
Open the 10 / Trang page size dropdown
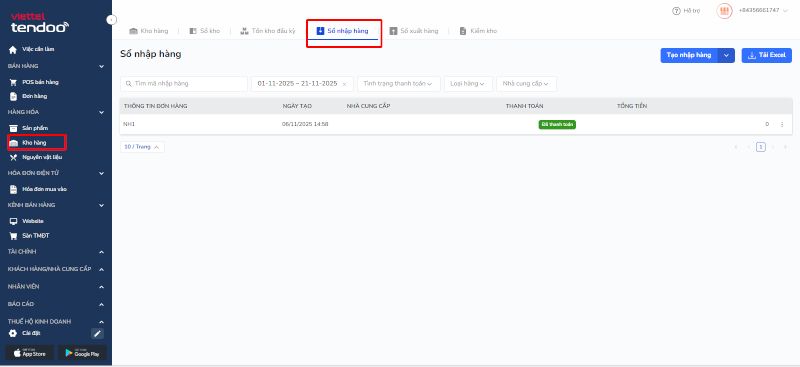(x=142, y=147)
